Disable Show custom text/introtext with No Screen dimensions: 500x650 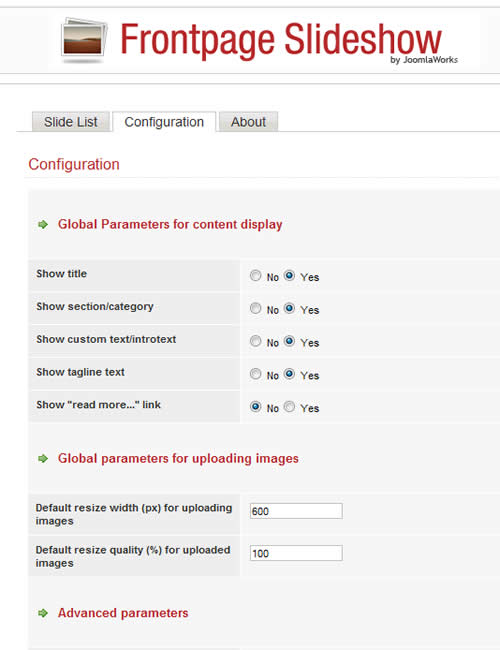click(255, 341)
